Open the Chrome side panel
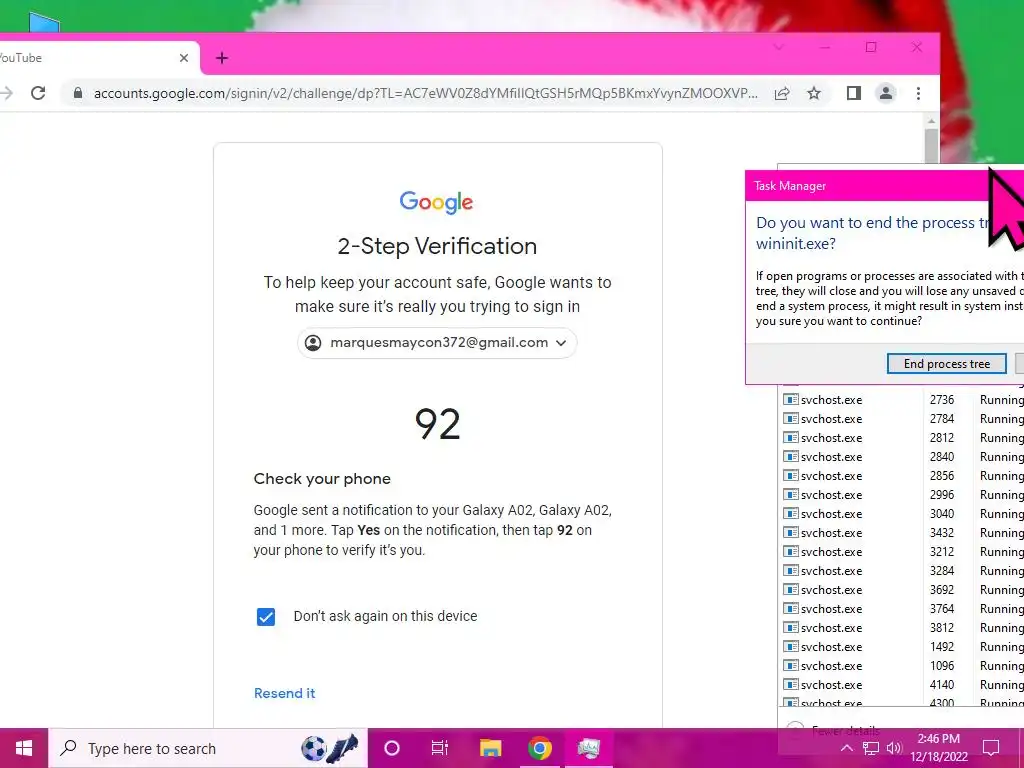1024x768 pixels. click(854, 93)
